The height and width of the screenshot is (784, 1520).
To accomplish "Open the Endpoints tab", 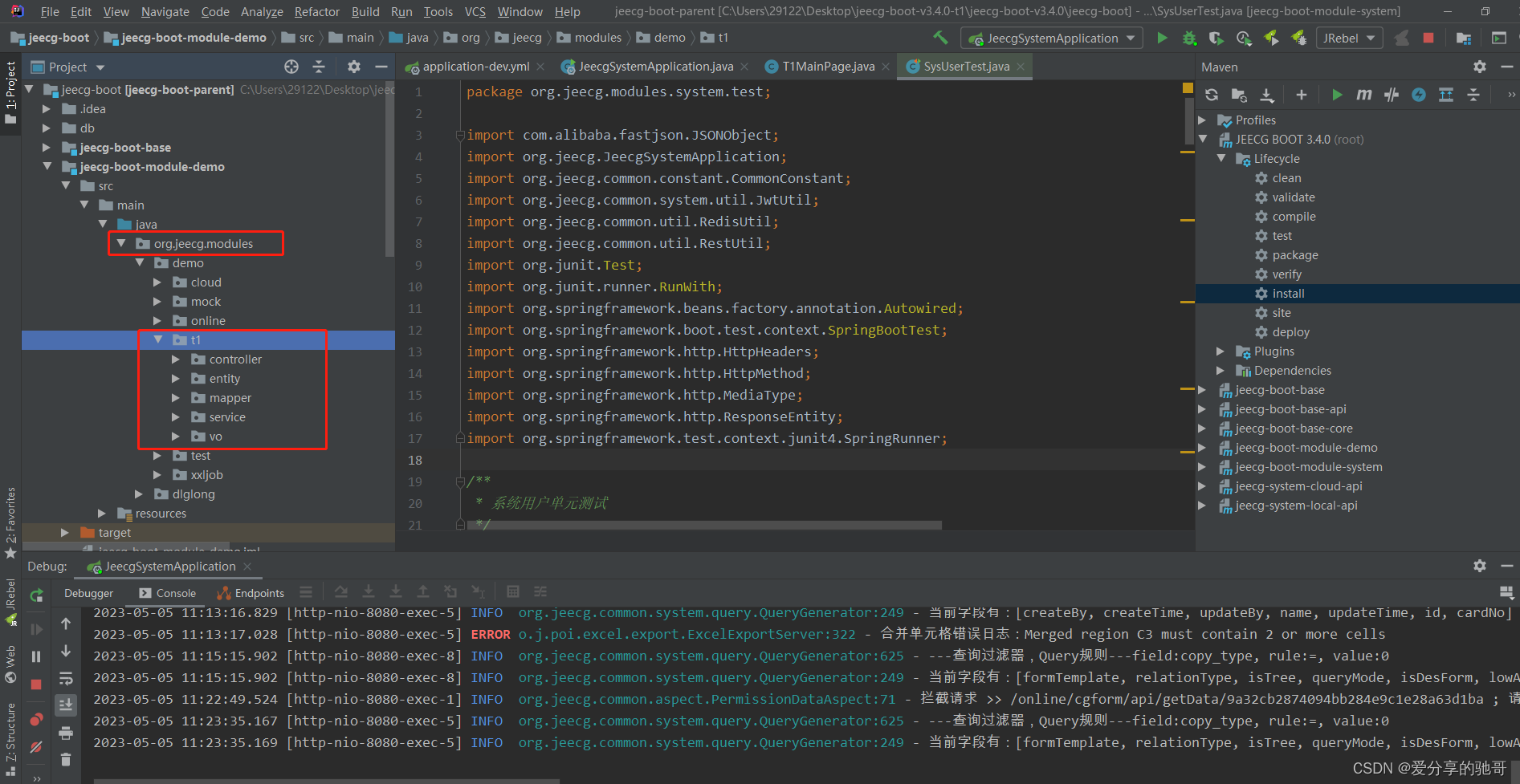I will point(251,594).
